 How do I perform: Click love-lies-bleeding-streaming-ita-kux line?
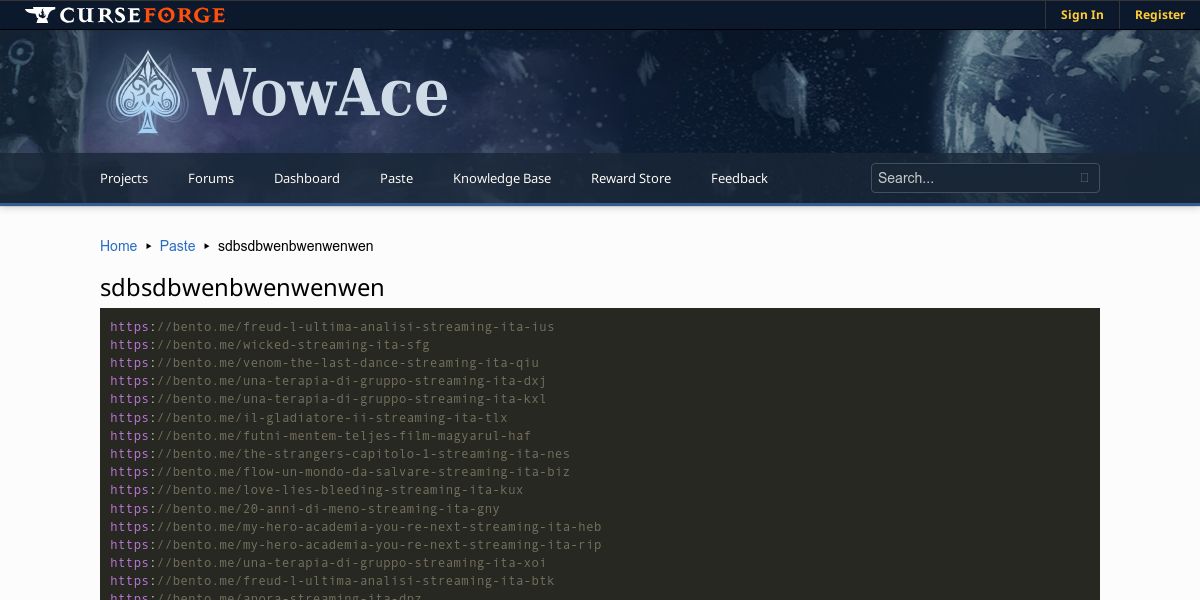[317, 490]
